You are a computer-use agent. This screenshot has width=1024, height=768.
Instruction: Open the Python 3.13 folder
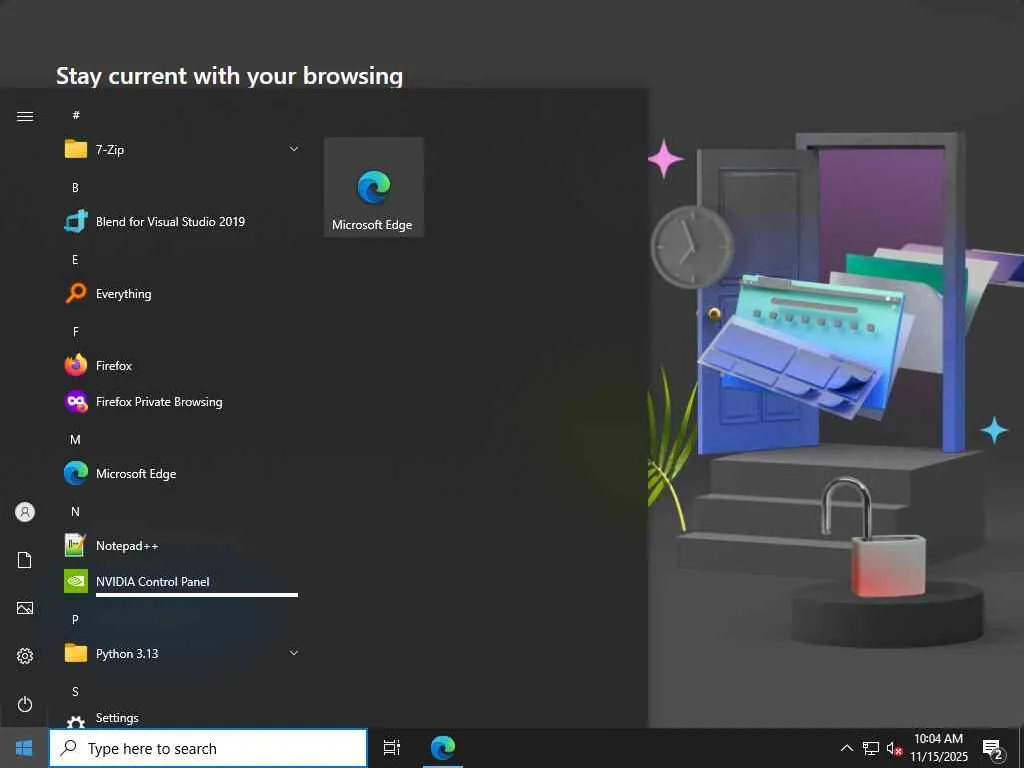[182, 653]
